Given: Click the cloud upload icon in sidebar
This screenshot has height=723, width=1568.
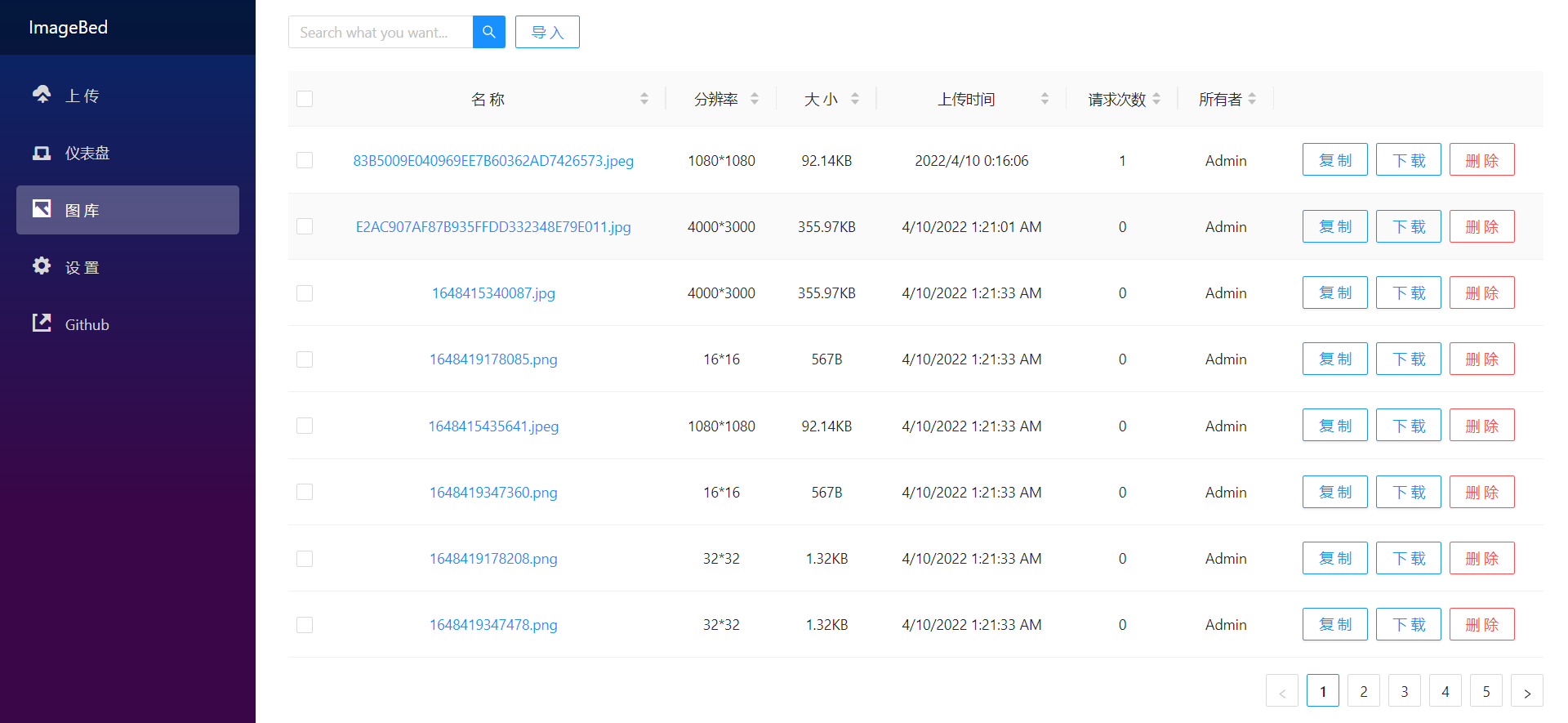Looking at the screenshot, I should 42,95.
